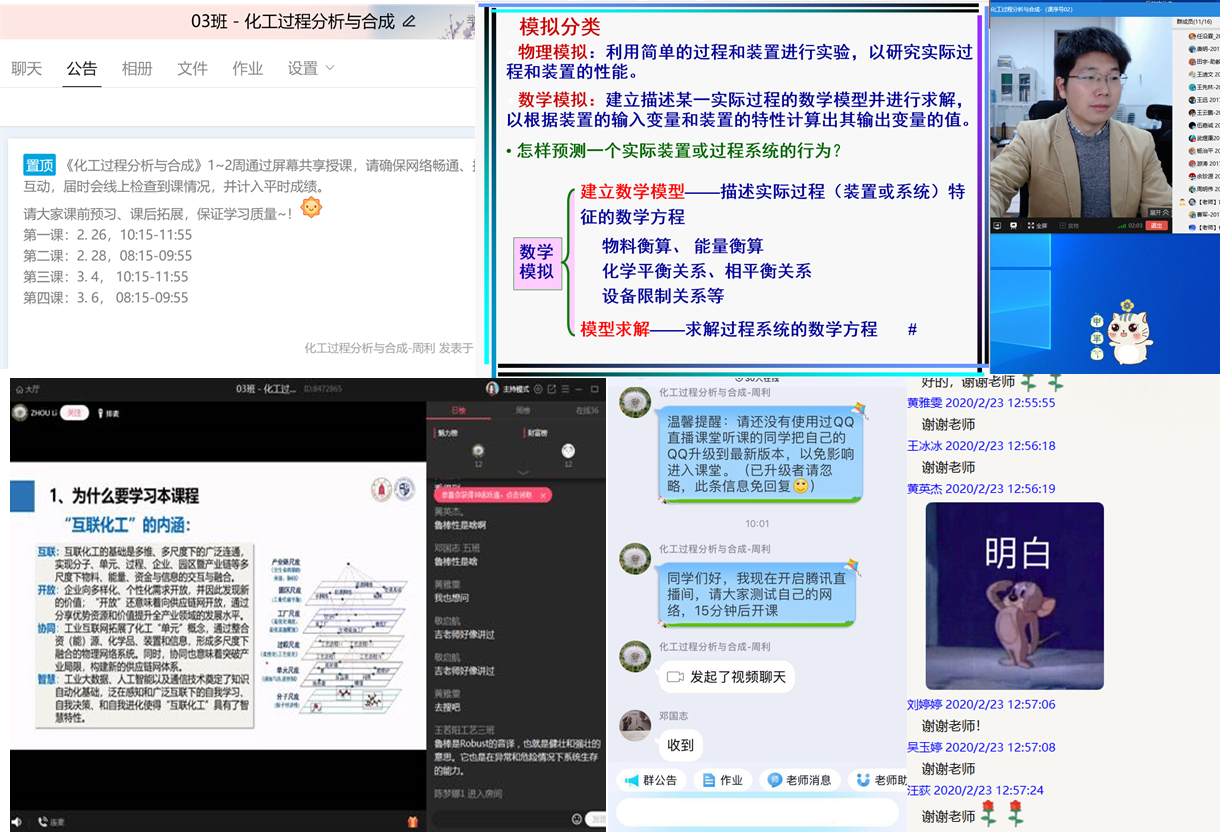Screen dimensions: 1220x832
Task: Click the camera icon in the 发起了视频聊天 message
Action: click(x=675, y=677)
